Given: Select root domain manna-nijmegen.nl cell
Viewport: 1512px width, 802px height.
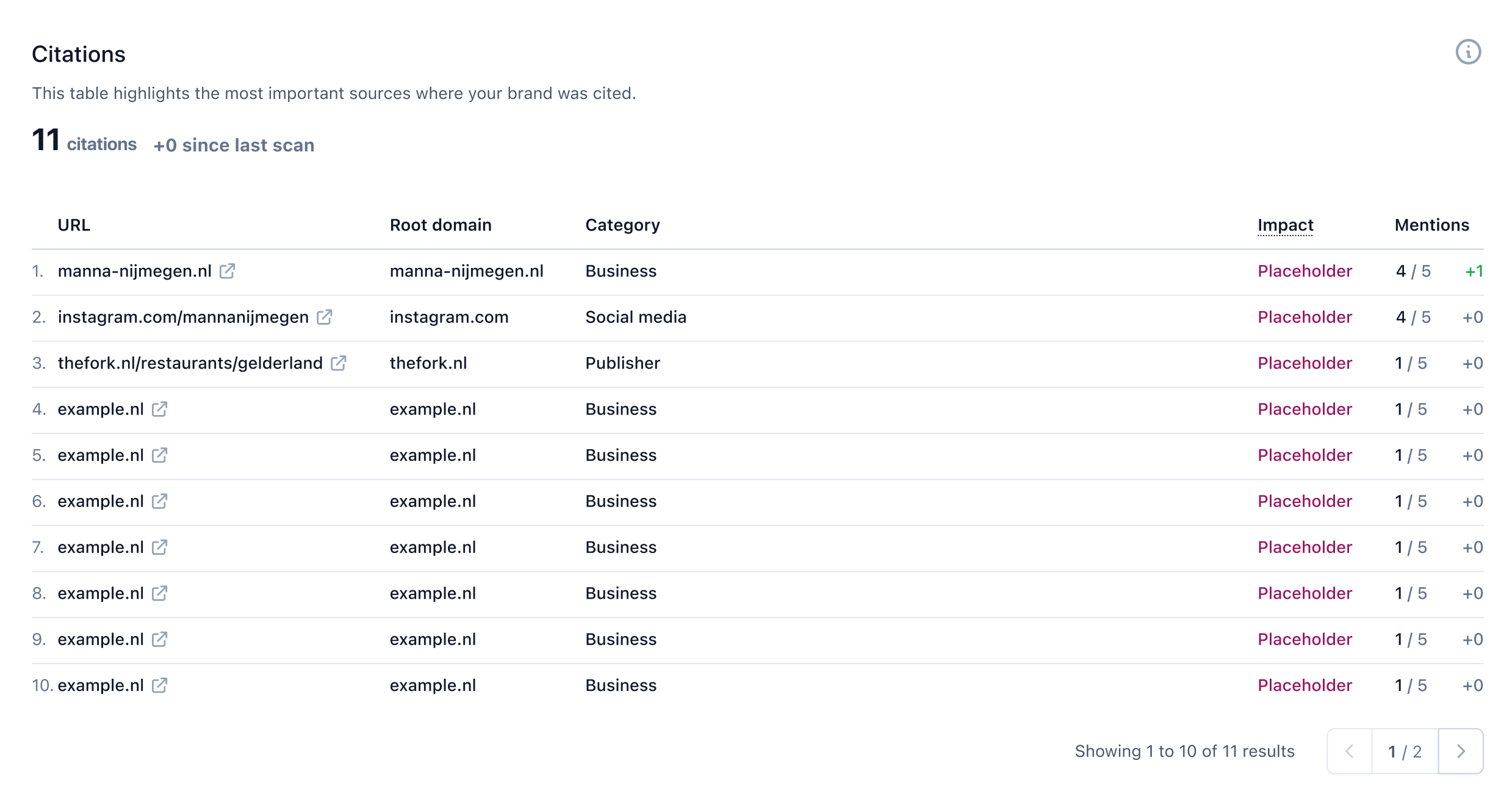Looking at the screenshot, I should point(466,271).
